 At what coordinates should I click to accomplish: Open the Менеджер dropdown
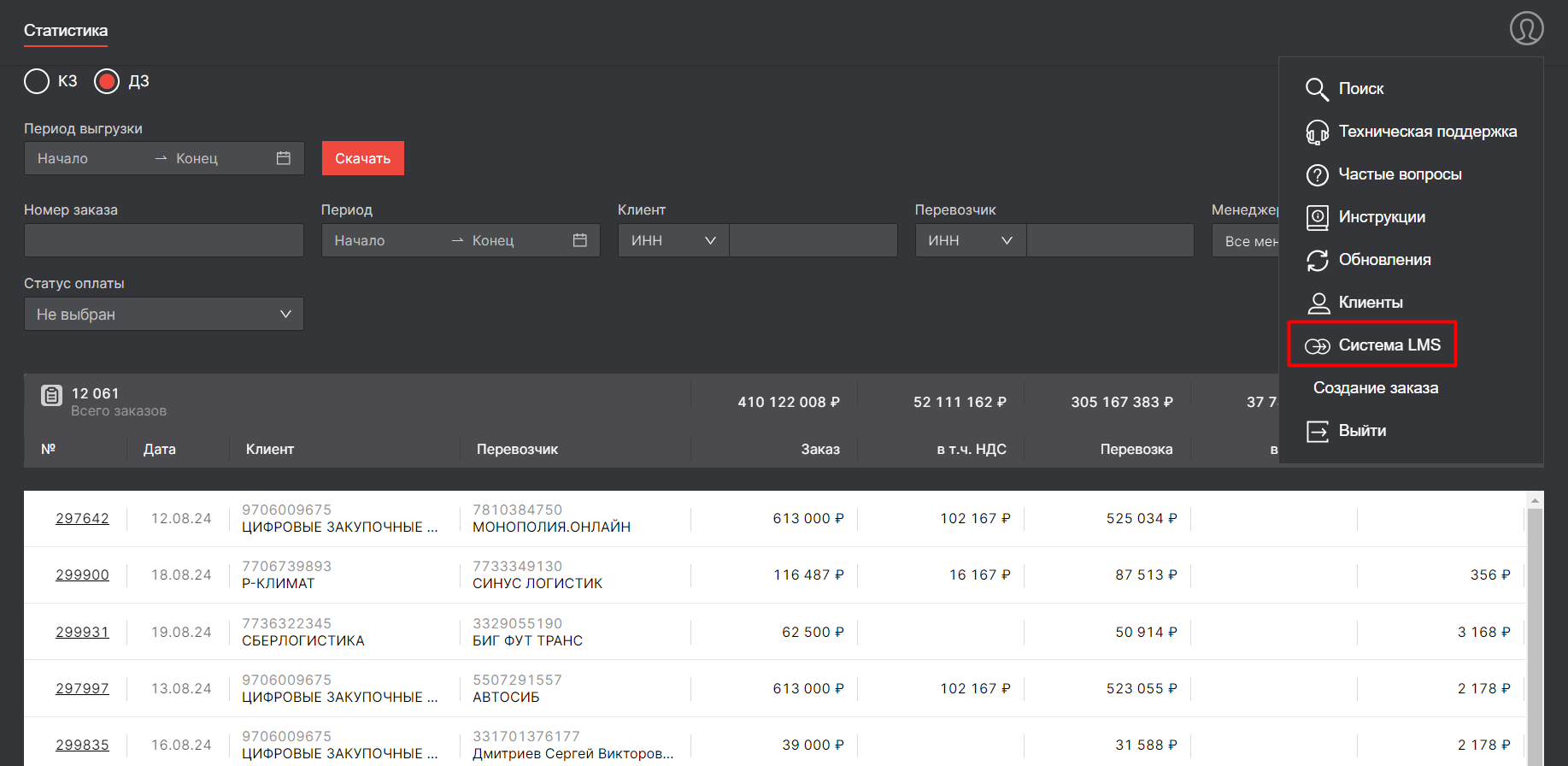(1245, 241)
